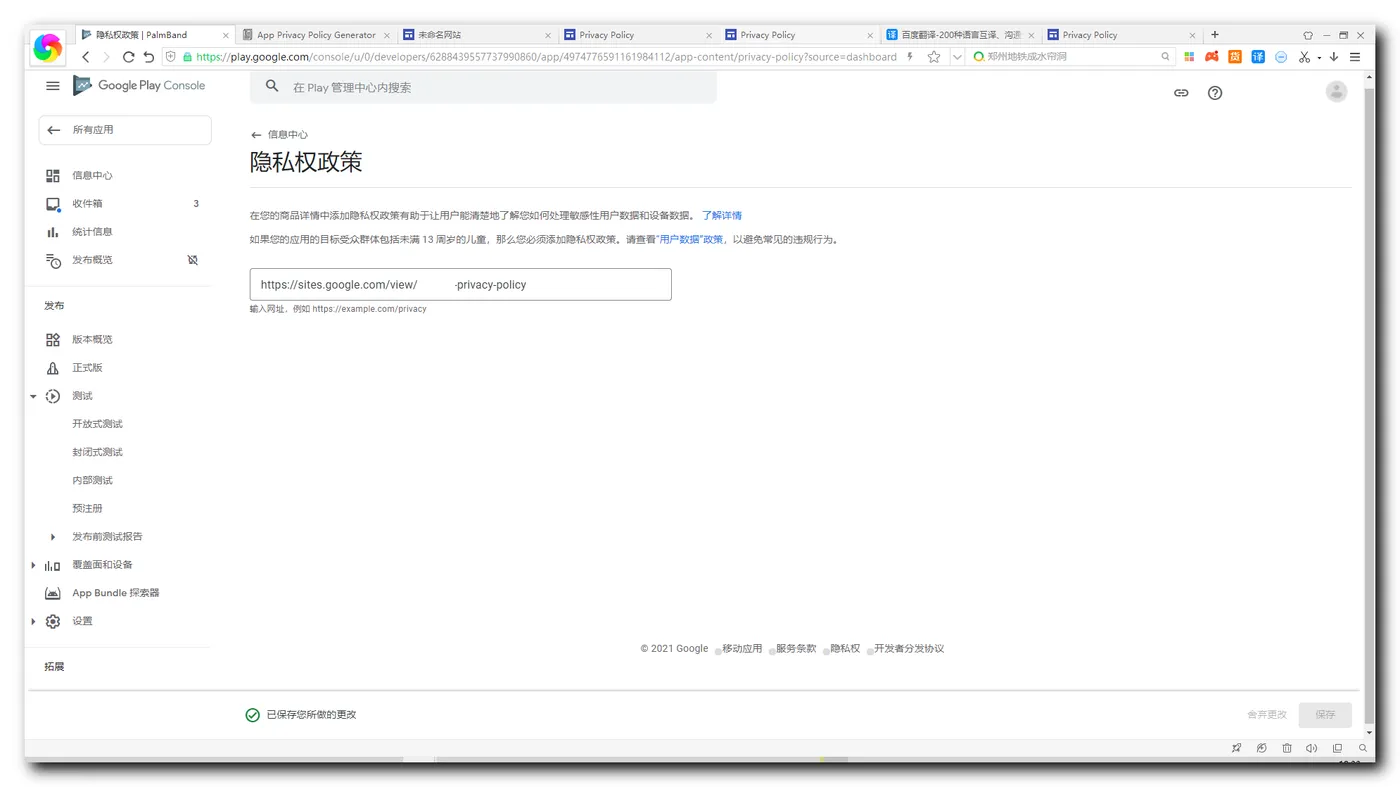Expand 覆盖面和设备 section arrow
The image size is (1400, 787).
pos(33,566)
